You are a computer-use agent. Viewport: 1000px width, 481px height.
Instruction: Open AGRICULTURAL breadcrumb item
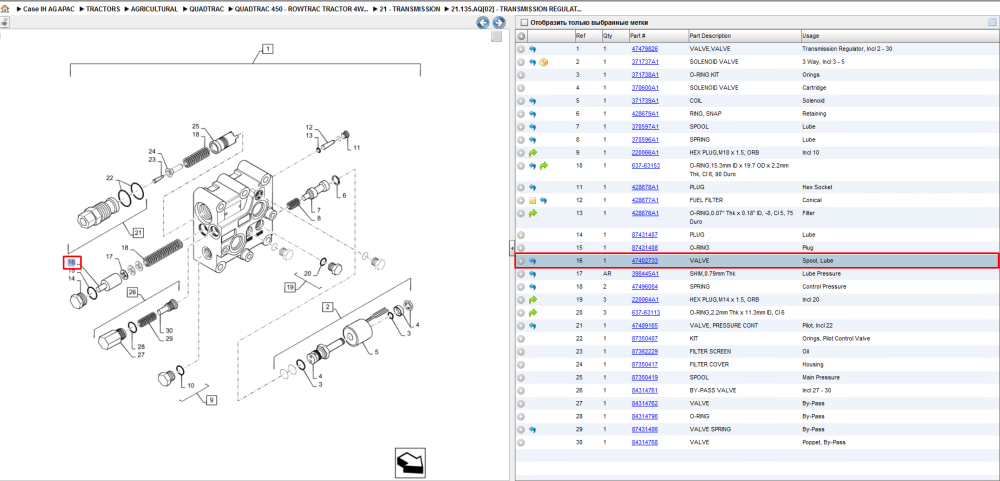pos(154,10)
